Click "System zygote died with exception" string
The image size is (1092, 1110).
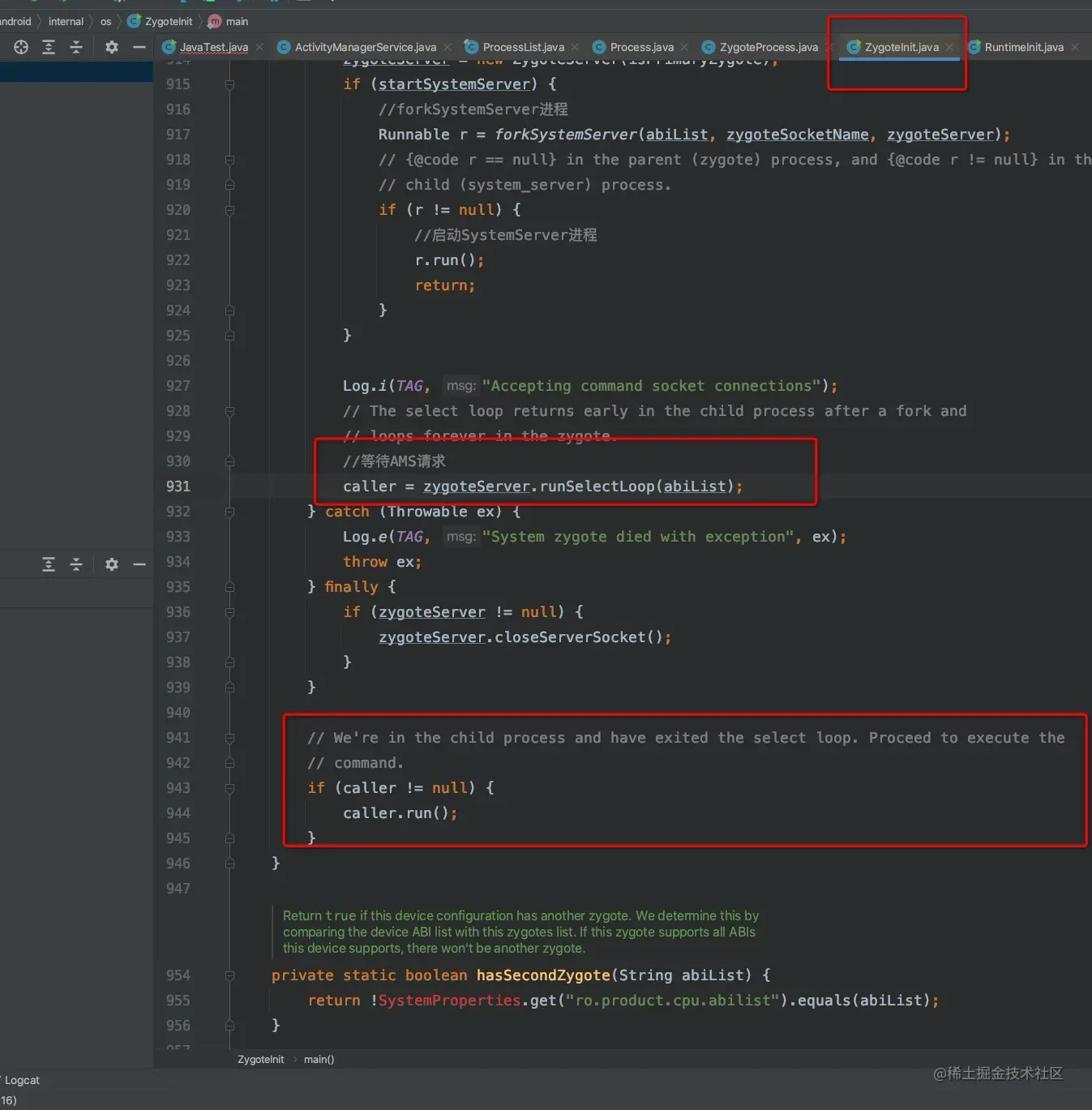click(638, 537)
